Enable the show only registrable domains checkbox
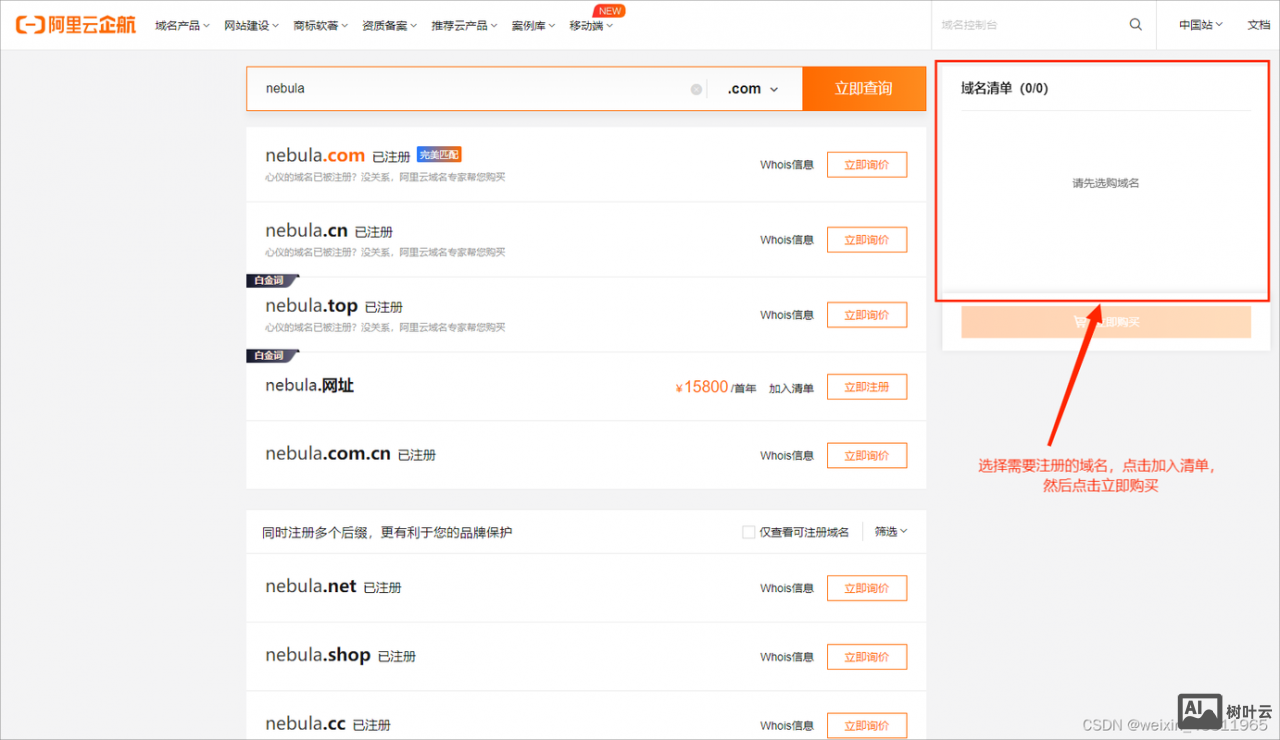 pyautogui.click(x=748, y=532)
